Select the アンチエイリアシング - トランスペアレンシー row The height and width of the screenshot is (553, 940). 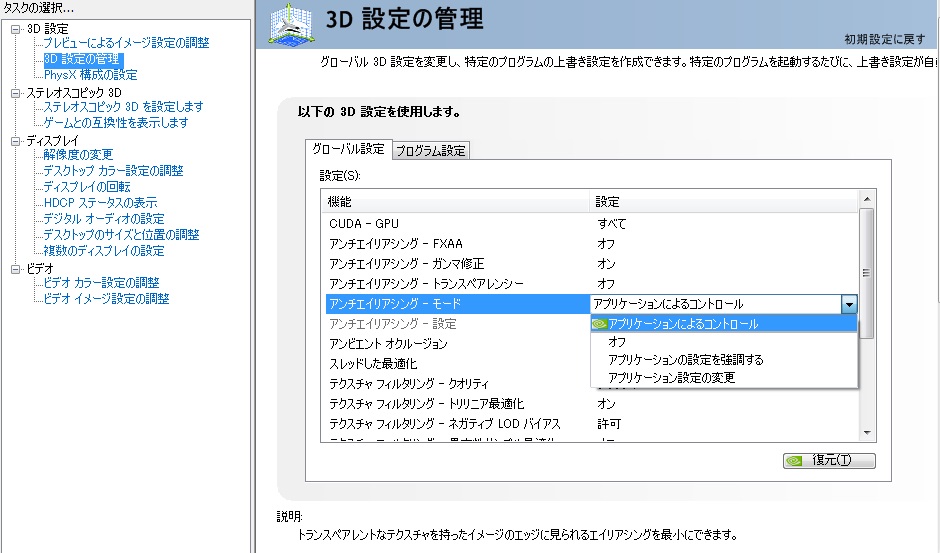coord(592,284)
